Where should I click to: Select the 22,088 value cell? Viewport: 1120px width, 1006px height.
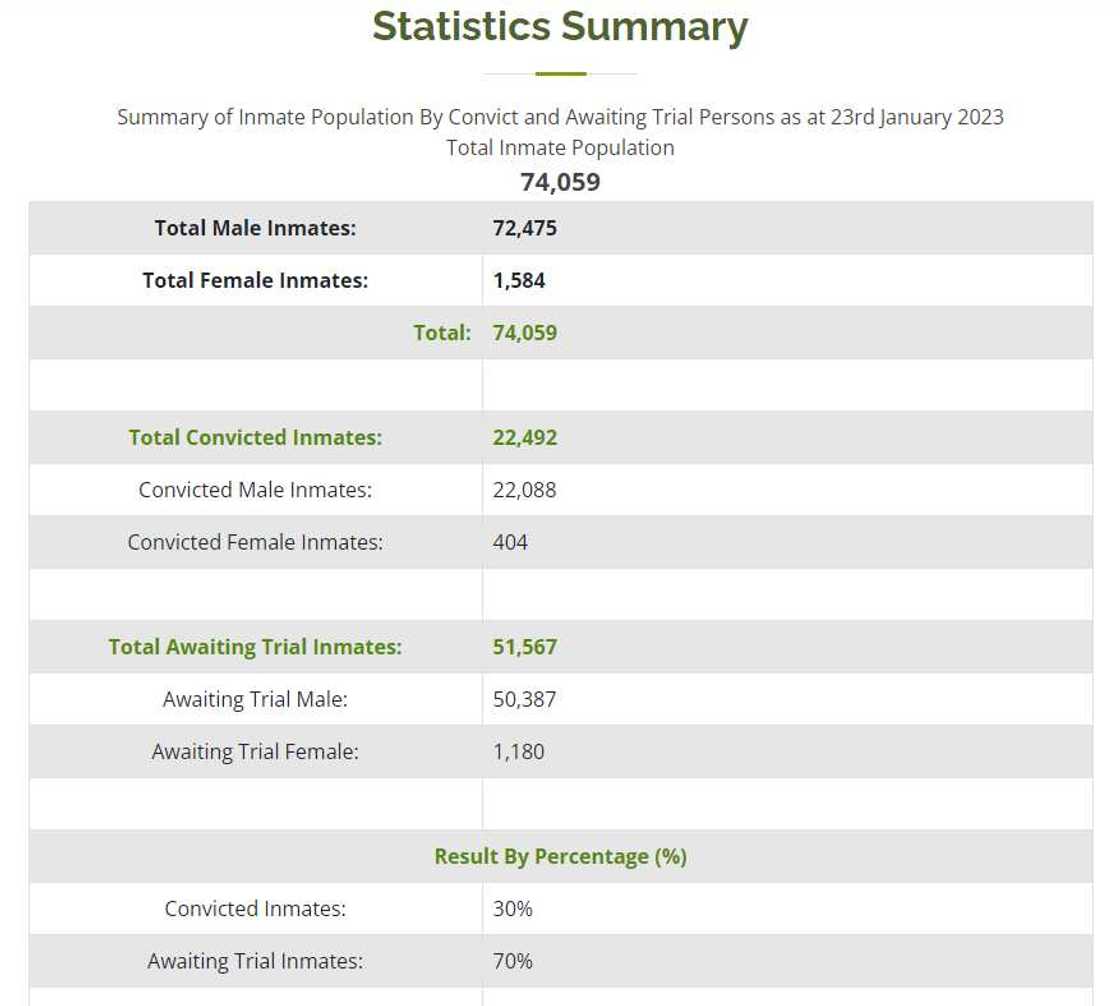pos(525,490)
